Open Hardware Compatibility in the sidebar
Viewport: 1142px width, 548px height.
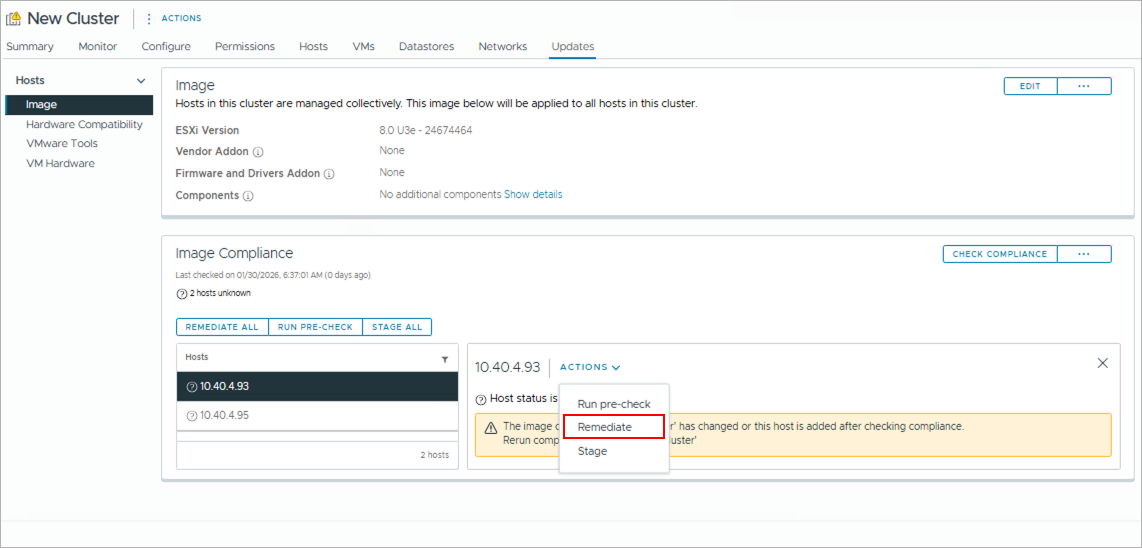pos(84,125)
